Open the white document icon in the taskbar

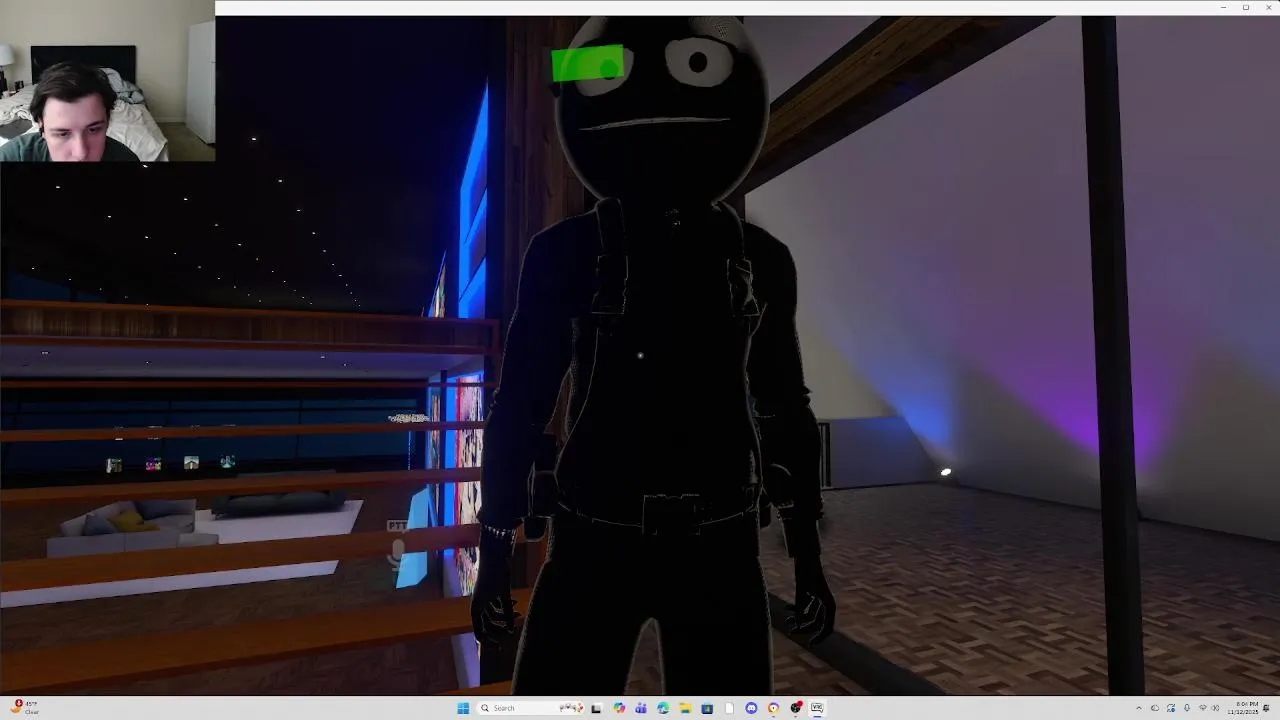[x=729, y=708]
